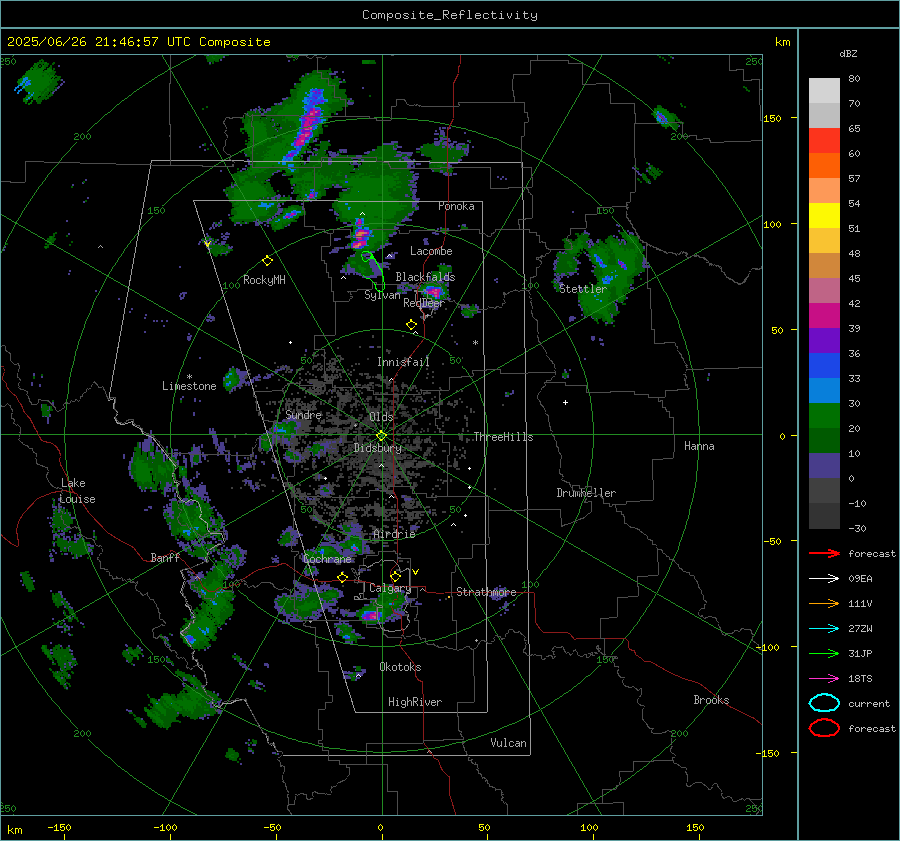Click the HighRiver town label
Screen dimensions: 900x841
point(415,702)
